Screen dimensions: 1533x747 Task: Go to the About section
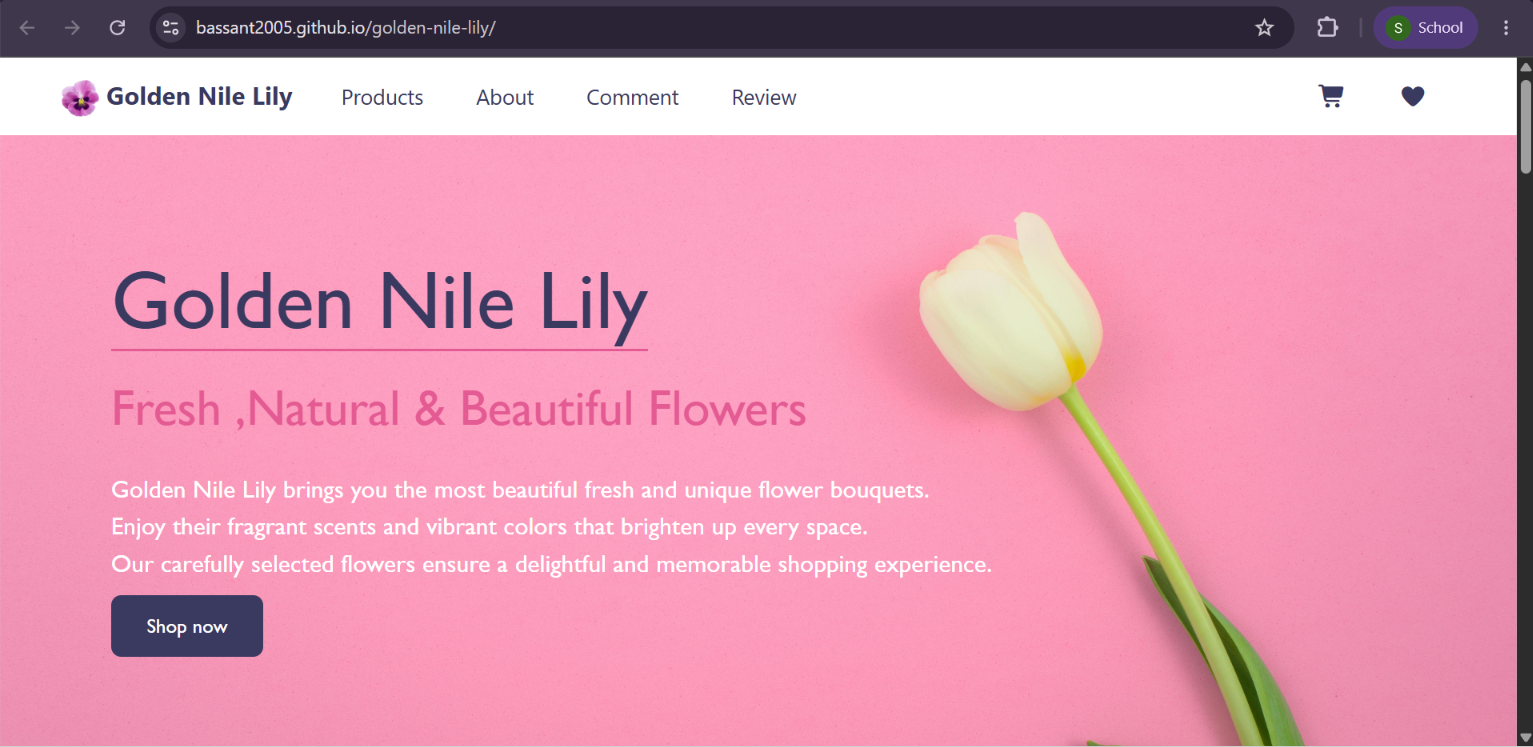505,97
